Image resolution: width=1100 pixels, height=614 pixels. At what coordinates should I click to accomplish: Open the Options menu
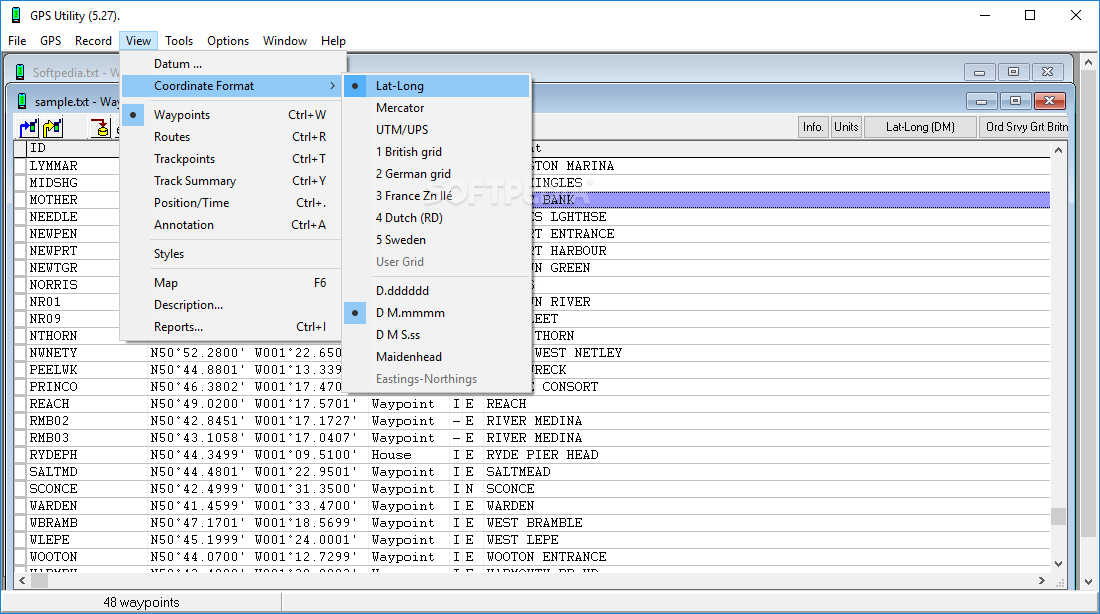point(228,41)
